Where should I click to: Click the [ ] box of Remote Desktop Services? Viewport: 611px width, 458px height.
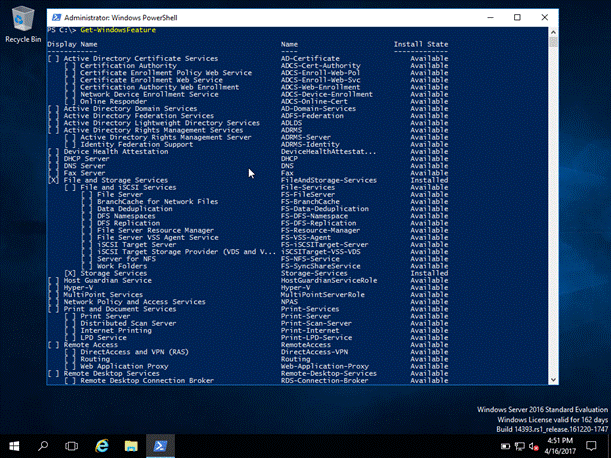click(x=54, y=373)
